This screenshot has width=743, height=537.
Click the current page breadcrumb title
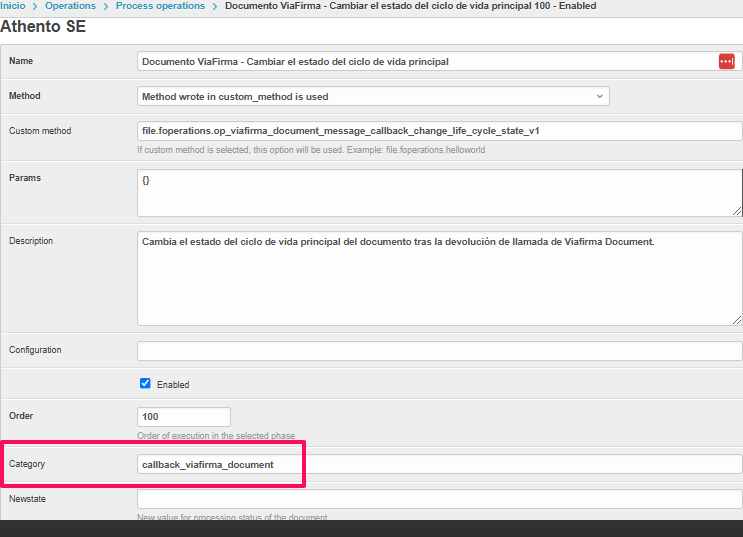pos(410,6)
